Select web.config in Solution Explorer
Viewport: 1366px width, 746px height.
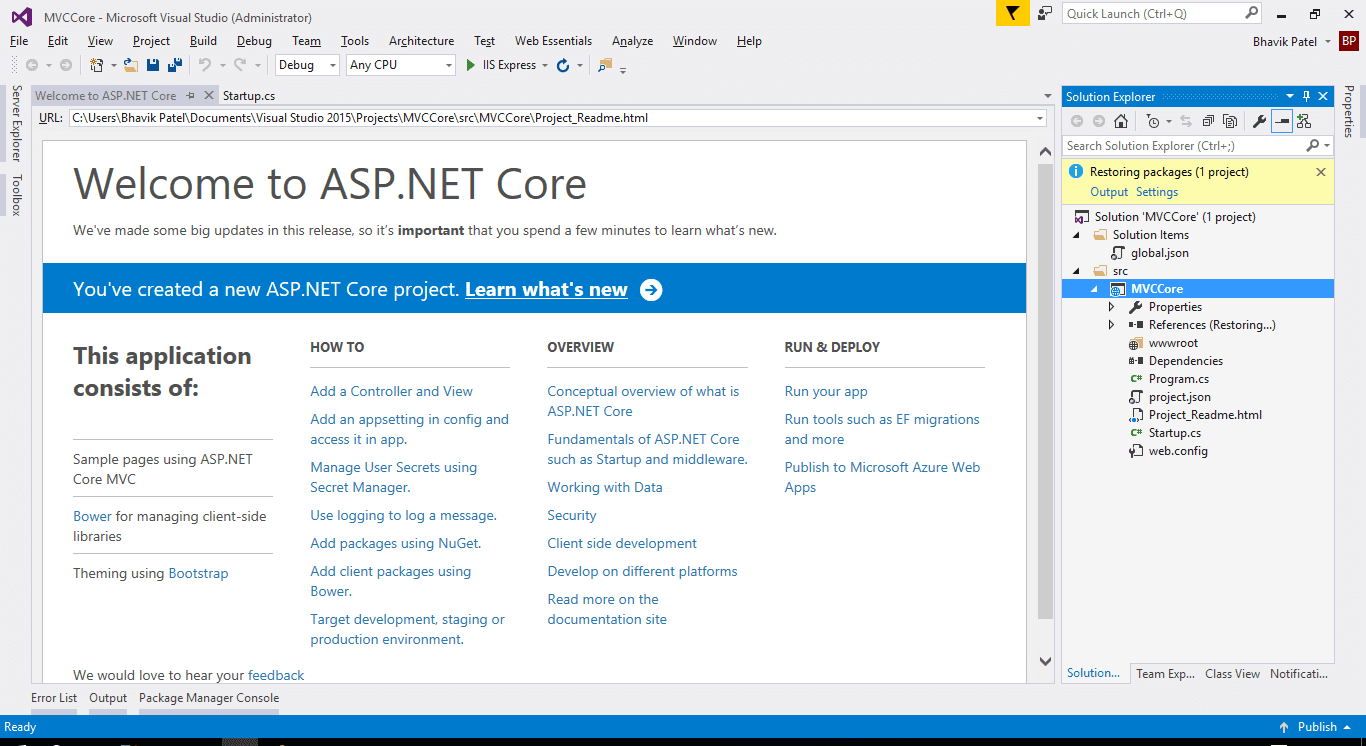[x=1178, y=451]
